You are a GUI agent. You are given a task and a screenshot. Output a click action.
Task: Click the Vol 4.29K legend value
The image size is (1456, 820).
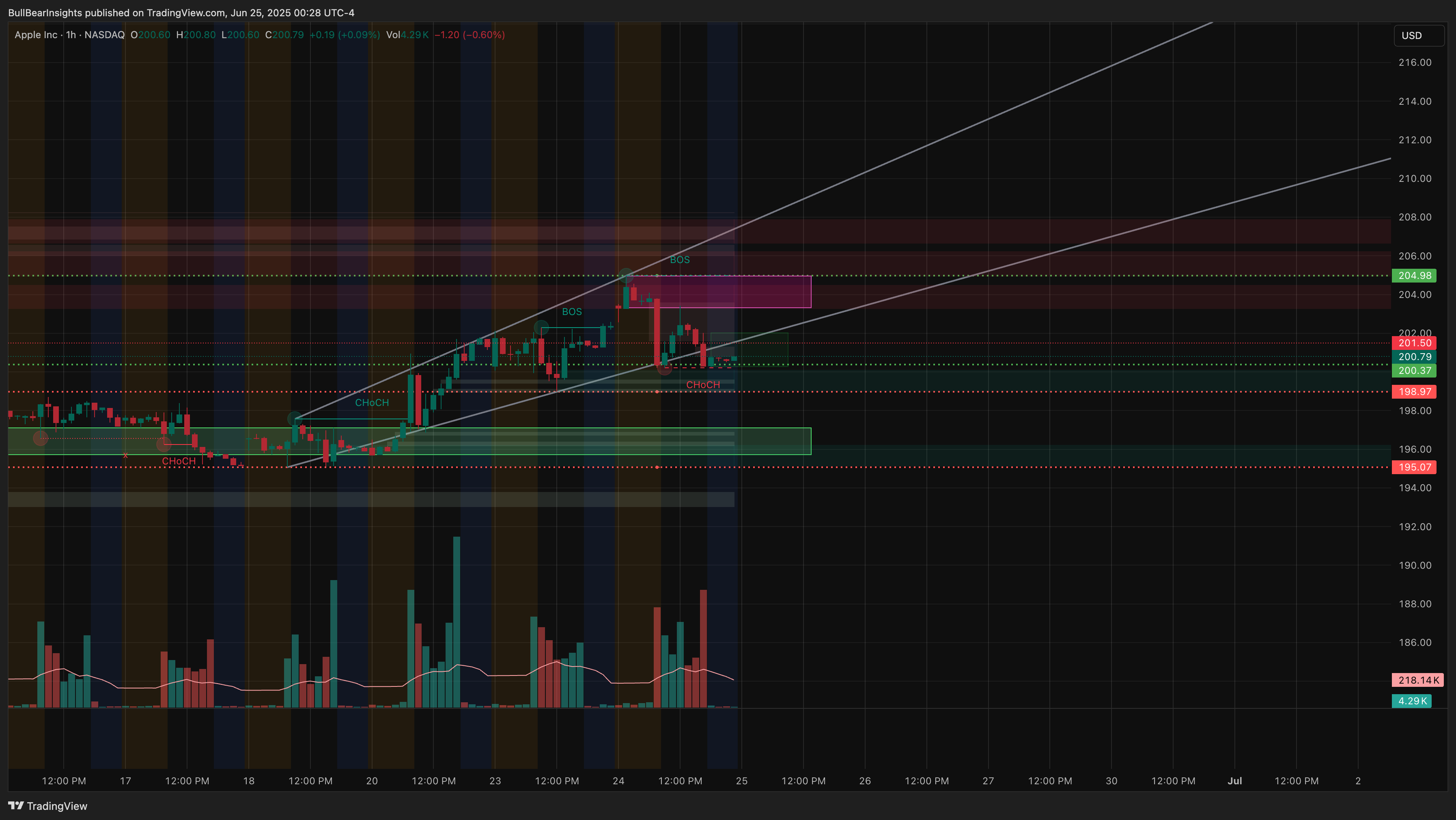coord(407,35)
